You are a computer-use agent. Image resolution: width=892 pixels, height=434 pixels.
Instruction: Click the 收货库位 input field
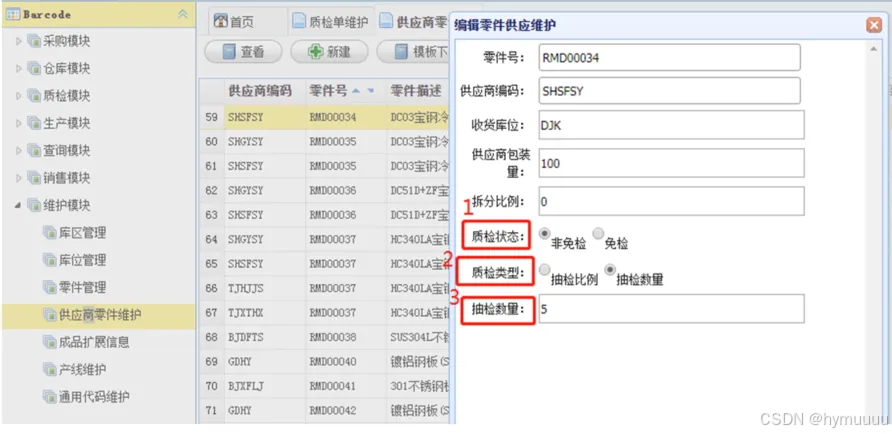pos(670,124)
